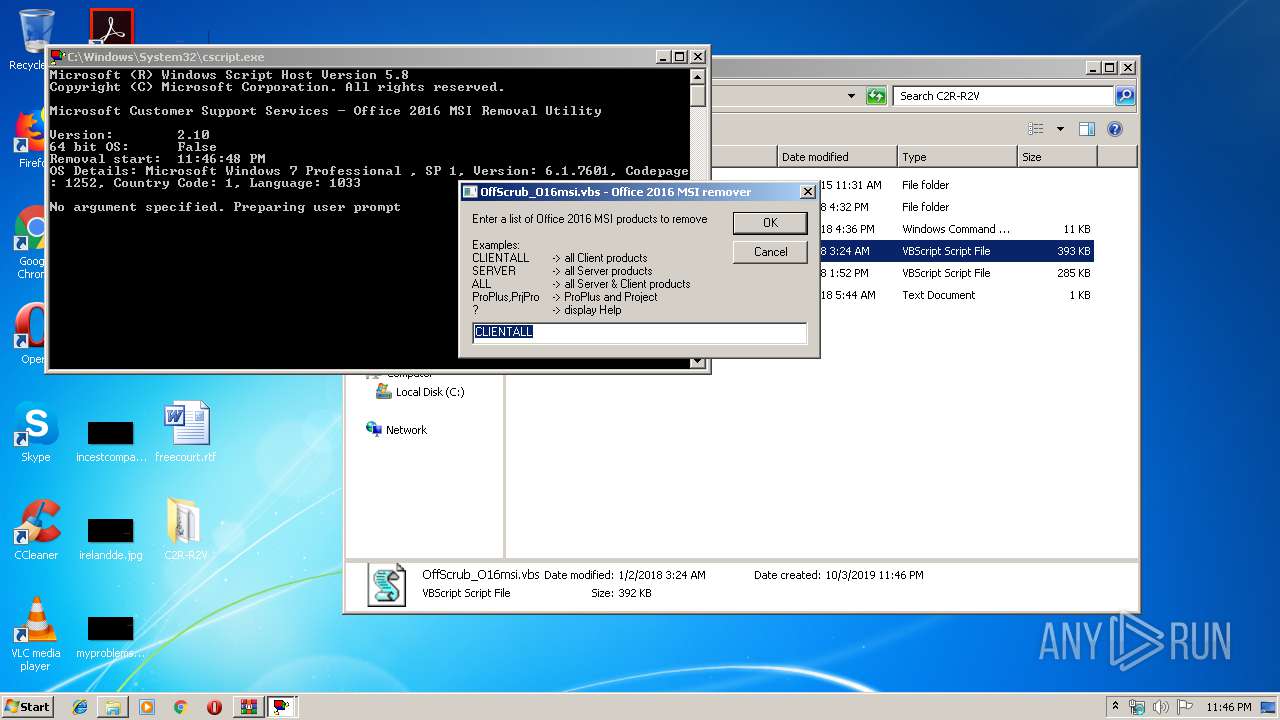
Task: Select C2R-R2V zipped folder on desktop
Action: [186, 530]
